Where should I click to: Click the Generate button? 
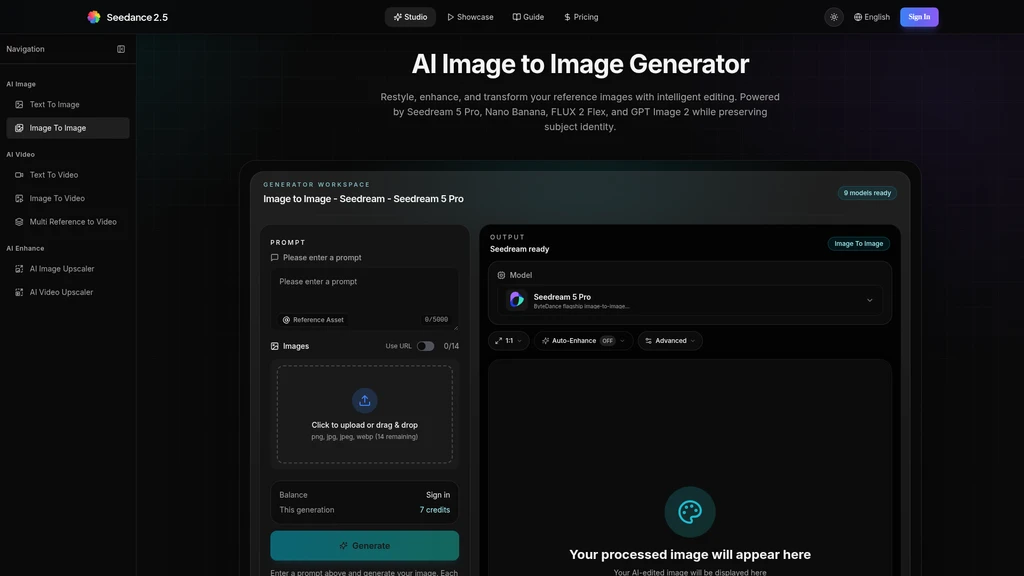pyautogui.click(x=364, y=545)
